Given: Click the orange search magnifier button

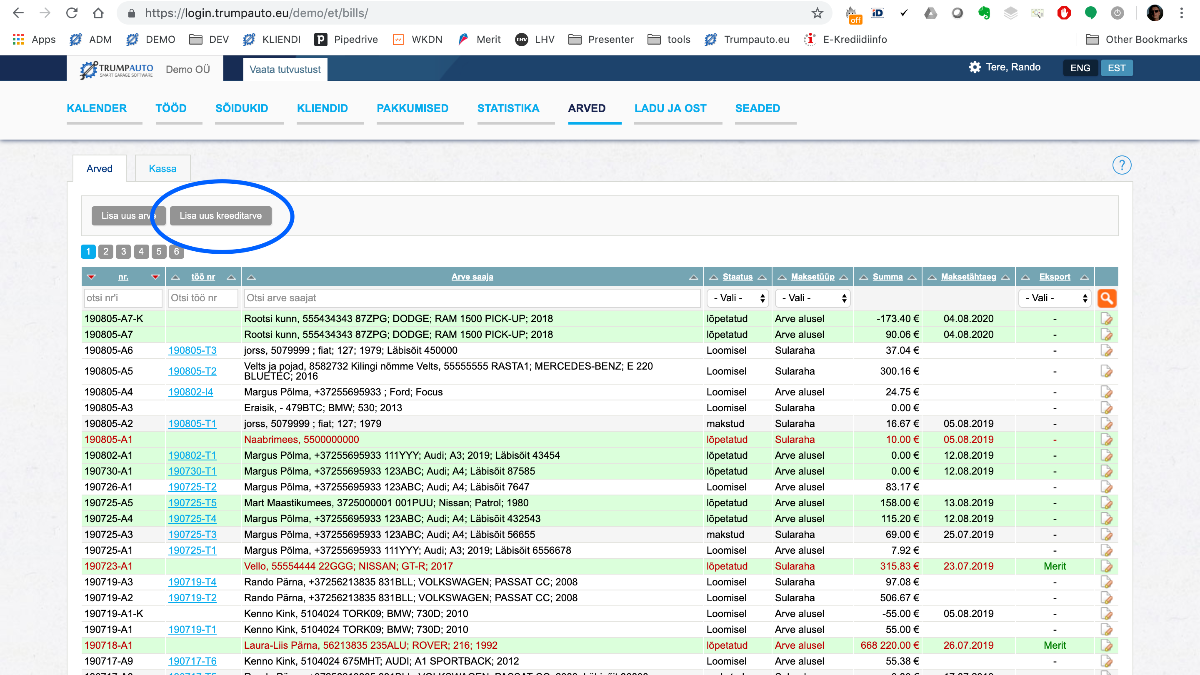Looking at the screenshot, I should (x=1106, y=298).
